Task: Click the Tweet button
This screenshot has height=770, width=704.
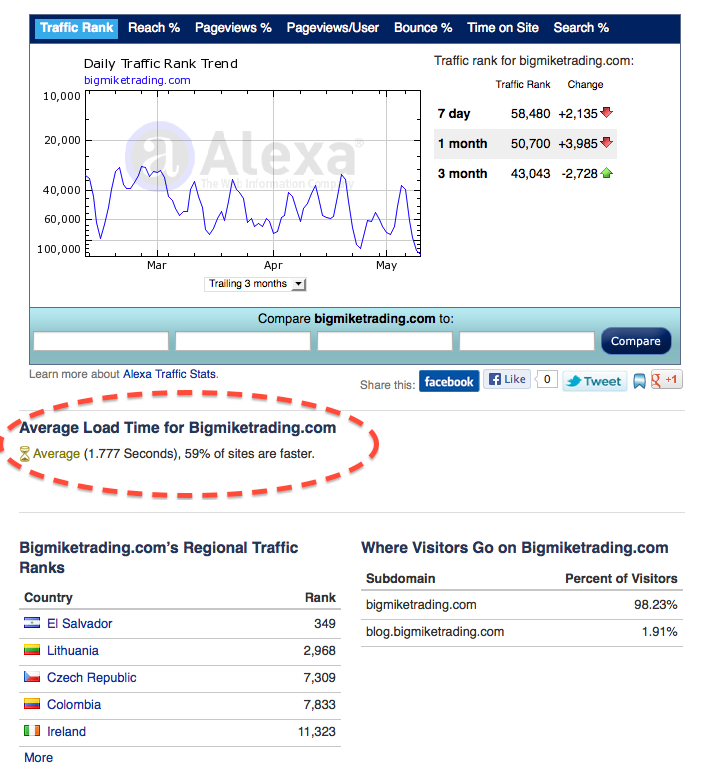Action: (595, 381)
